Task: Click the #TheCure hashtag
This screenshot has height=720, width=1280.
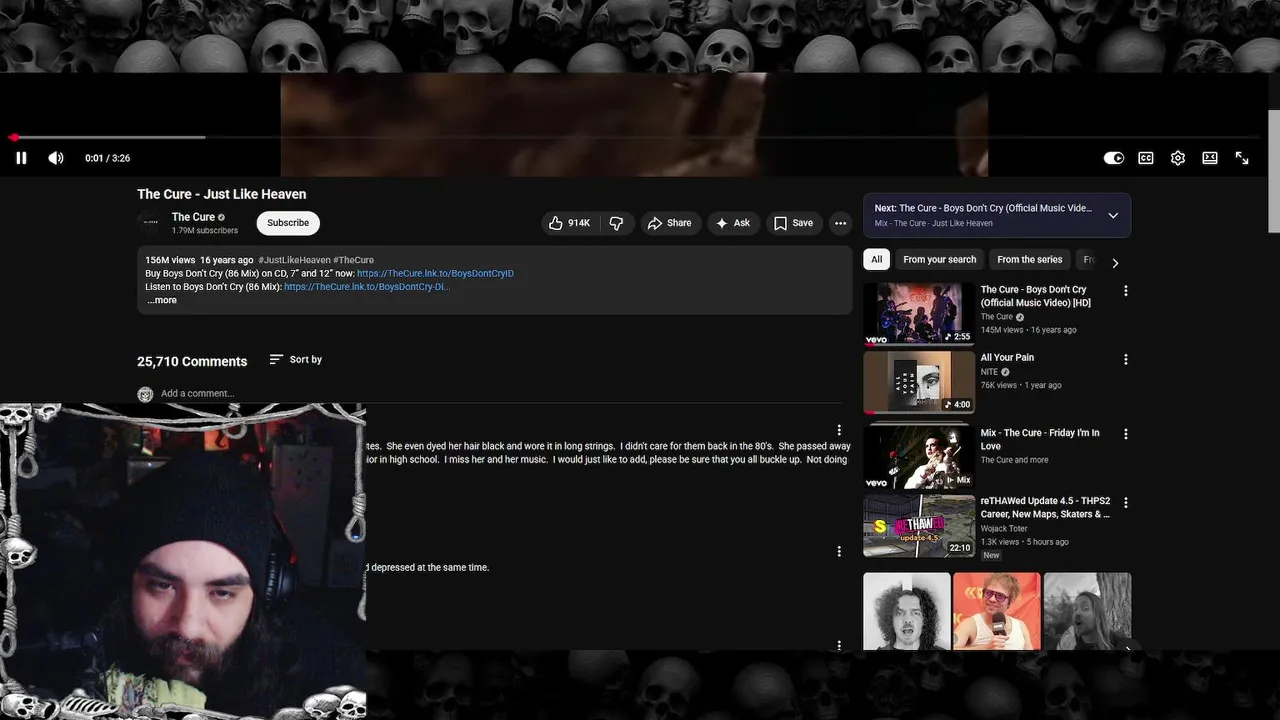Action: point(354,260)
